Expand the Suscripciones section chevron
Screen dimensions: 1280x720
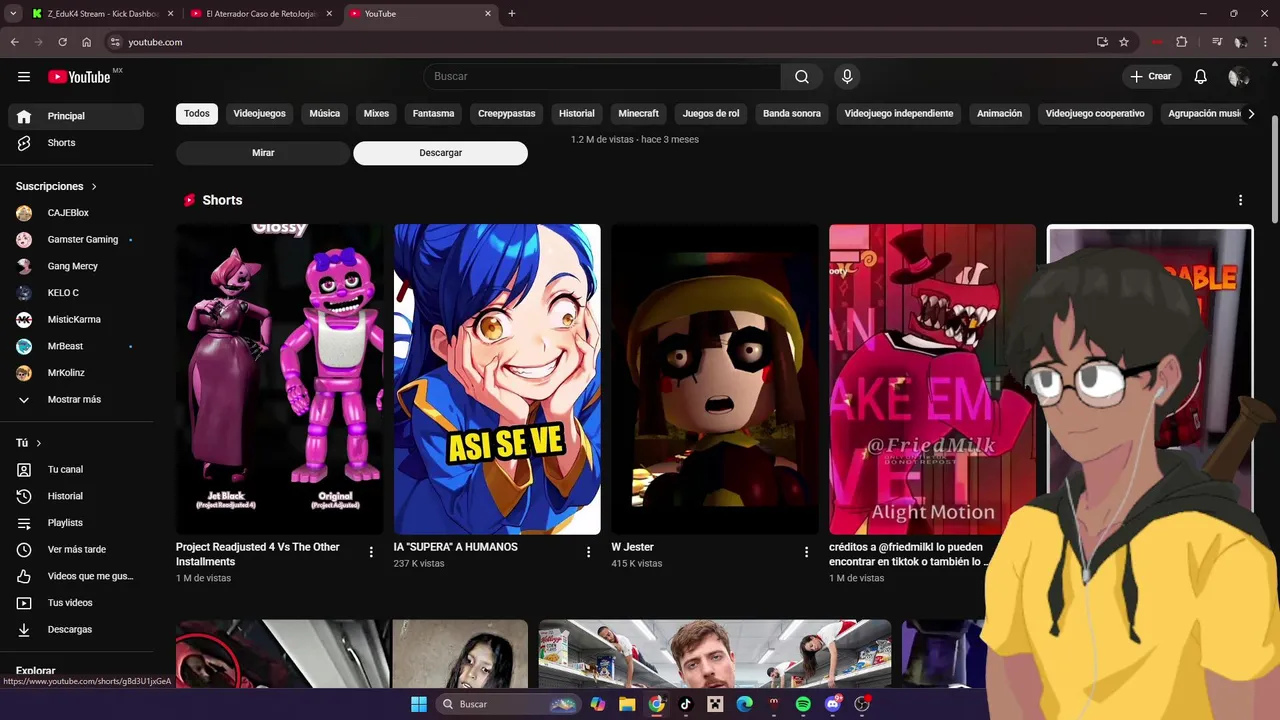(x=94, y=187)
